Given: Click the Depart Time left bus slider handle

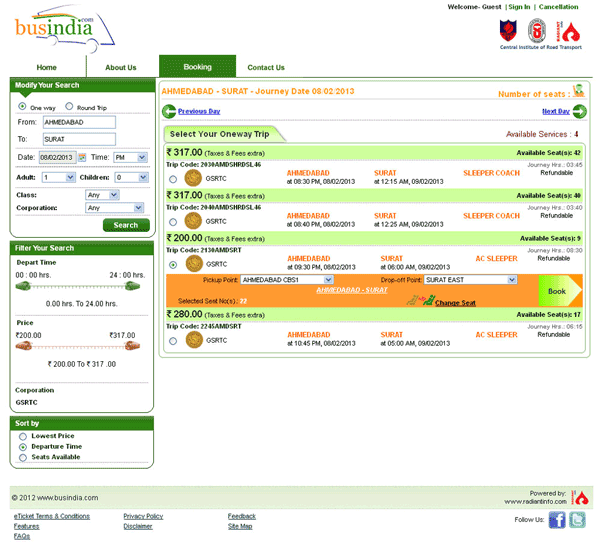Looking at the screenshot, I should 23,286.
